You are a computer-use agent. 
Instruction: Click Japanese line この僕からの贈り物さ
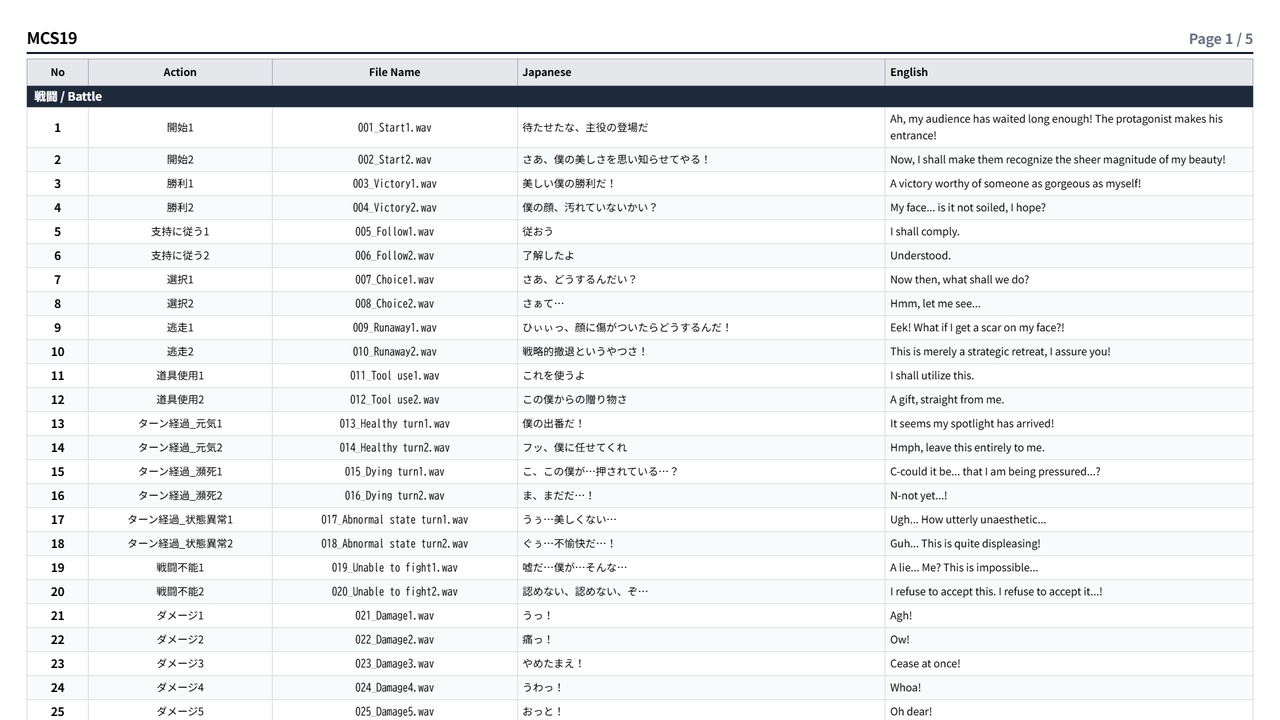(x=575, y=400)
